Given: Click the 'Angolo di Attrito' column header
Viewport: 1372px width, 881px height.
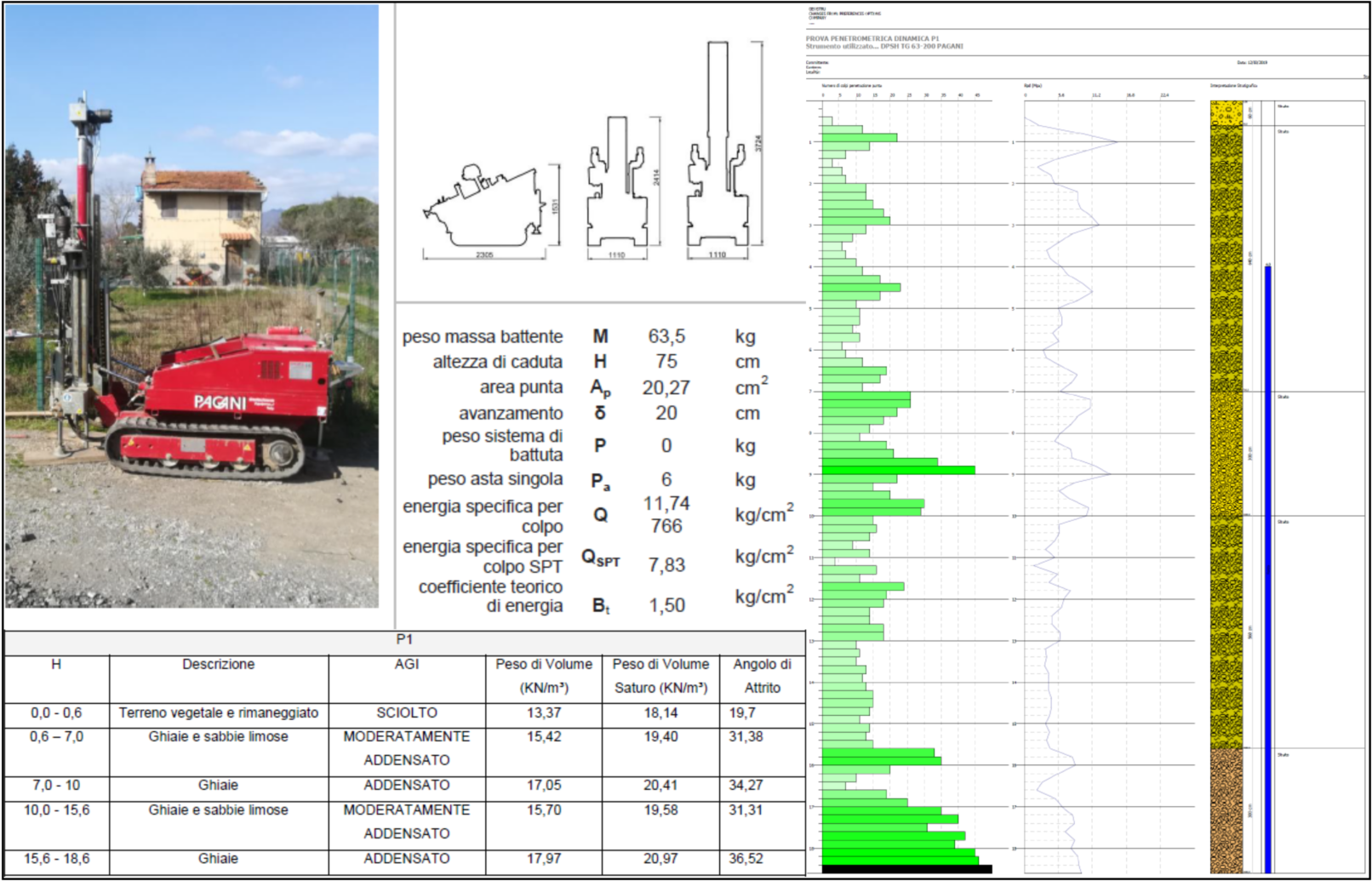Looking at the screenshot, I should click(763, 677).
